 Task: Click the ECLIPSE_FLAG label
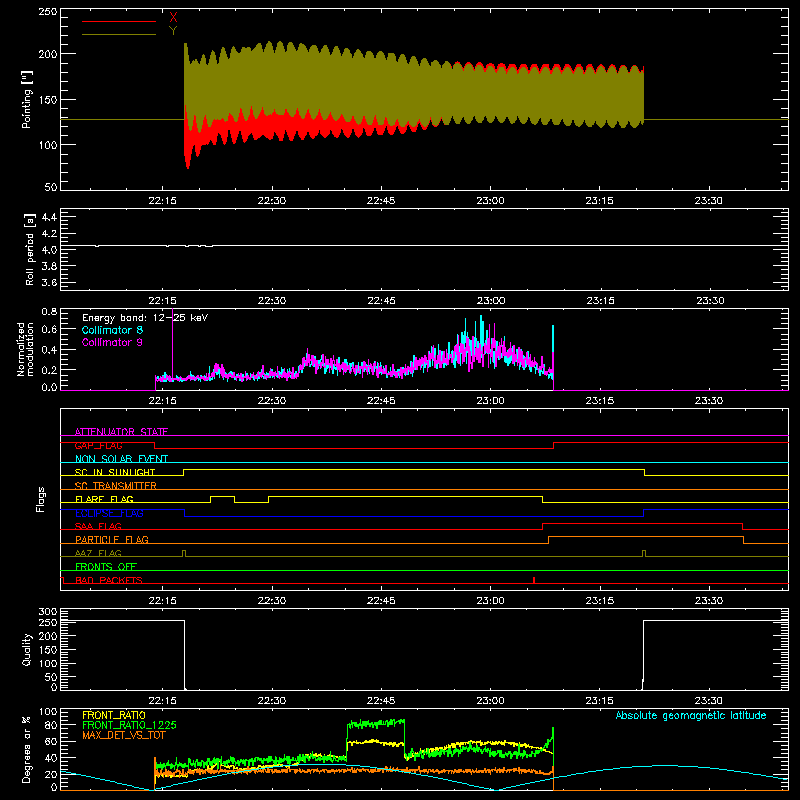point(109,513)
